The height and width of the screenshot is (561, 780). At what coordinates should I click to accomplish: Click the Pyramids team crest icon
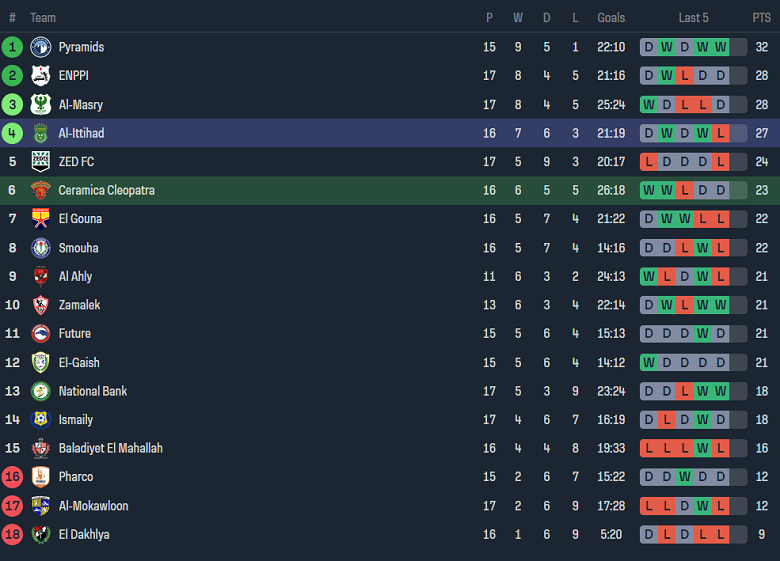(40, 47)
